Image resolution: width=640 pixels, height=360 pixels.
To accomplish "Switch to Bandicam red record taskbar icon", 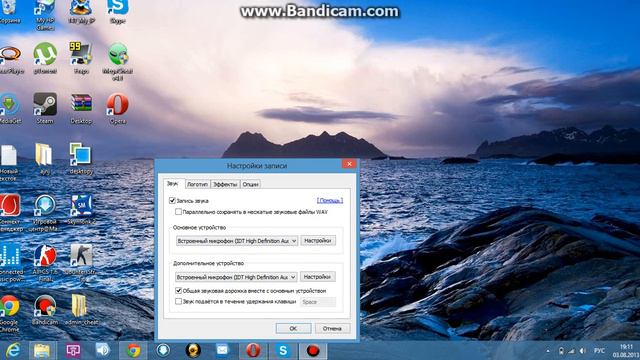I will (x=313, y=351).
